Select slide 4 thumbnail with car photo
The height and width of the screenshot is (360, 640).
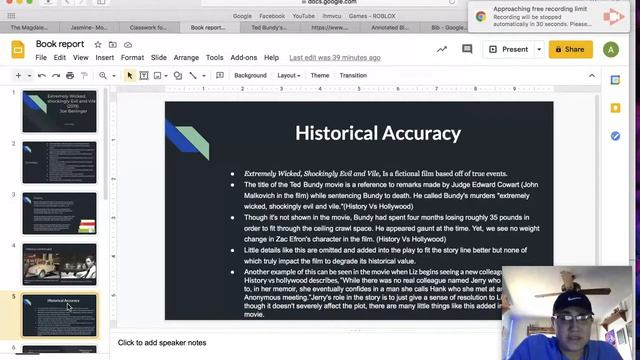tap(60, 264)
